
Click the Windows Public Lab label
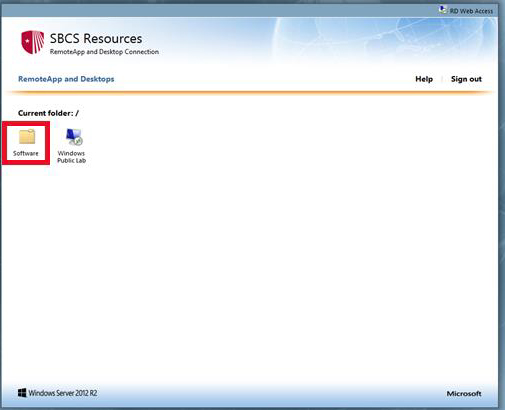coord(71,157)
